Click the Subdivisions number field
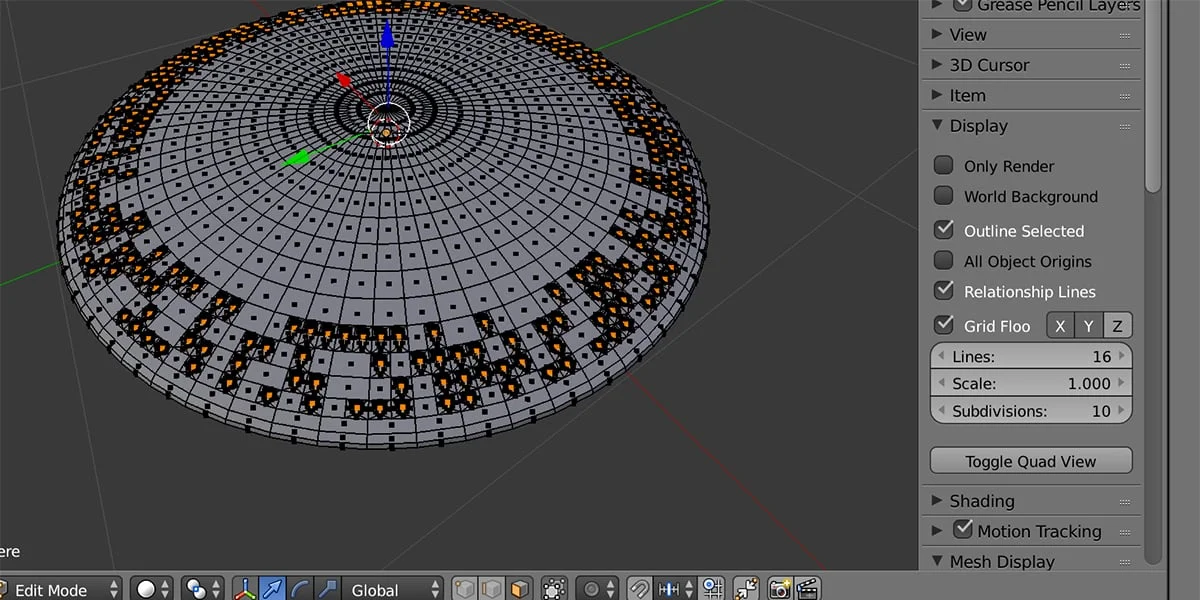This screenshot has width=1200, height=600. pos(1030,410)
